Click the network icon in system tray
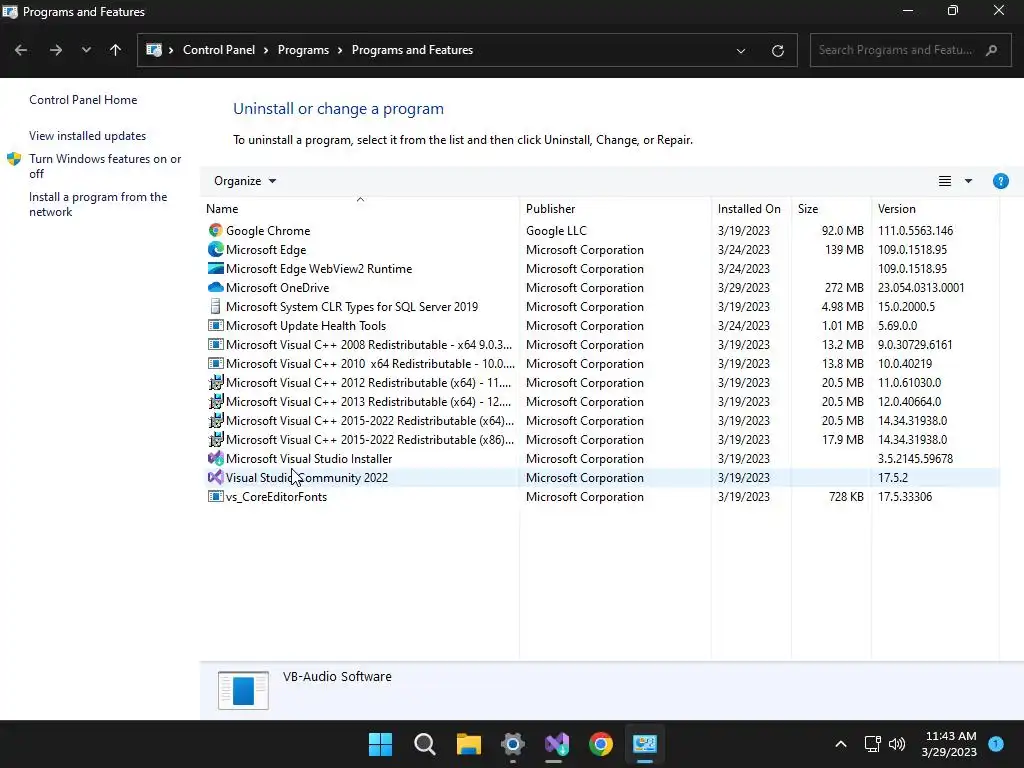 point(872,744)
